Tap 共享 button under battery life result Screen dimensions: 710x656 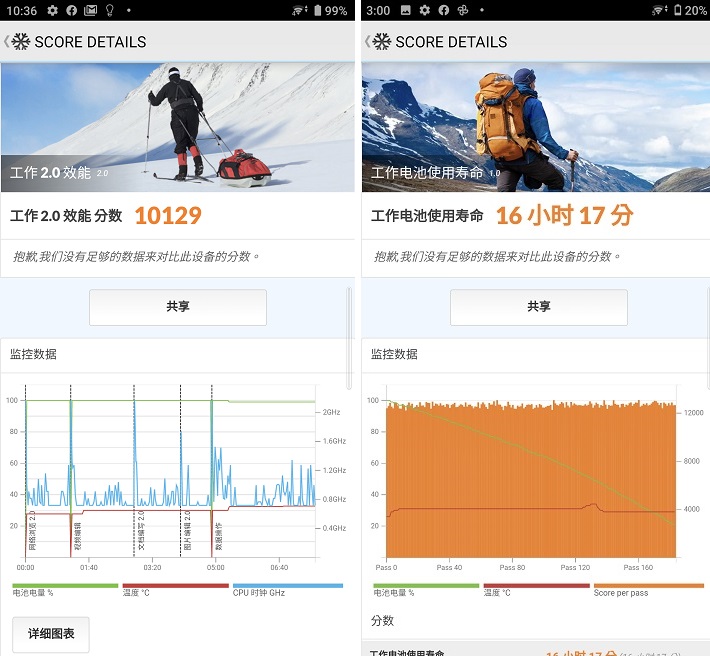[539, 307]
